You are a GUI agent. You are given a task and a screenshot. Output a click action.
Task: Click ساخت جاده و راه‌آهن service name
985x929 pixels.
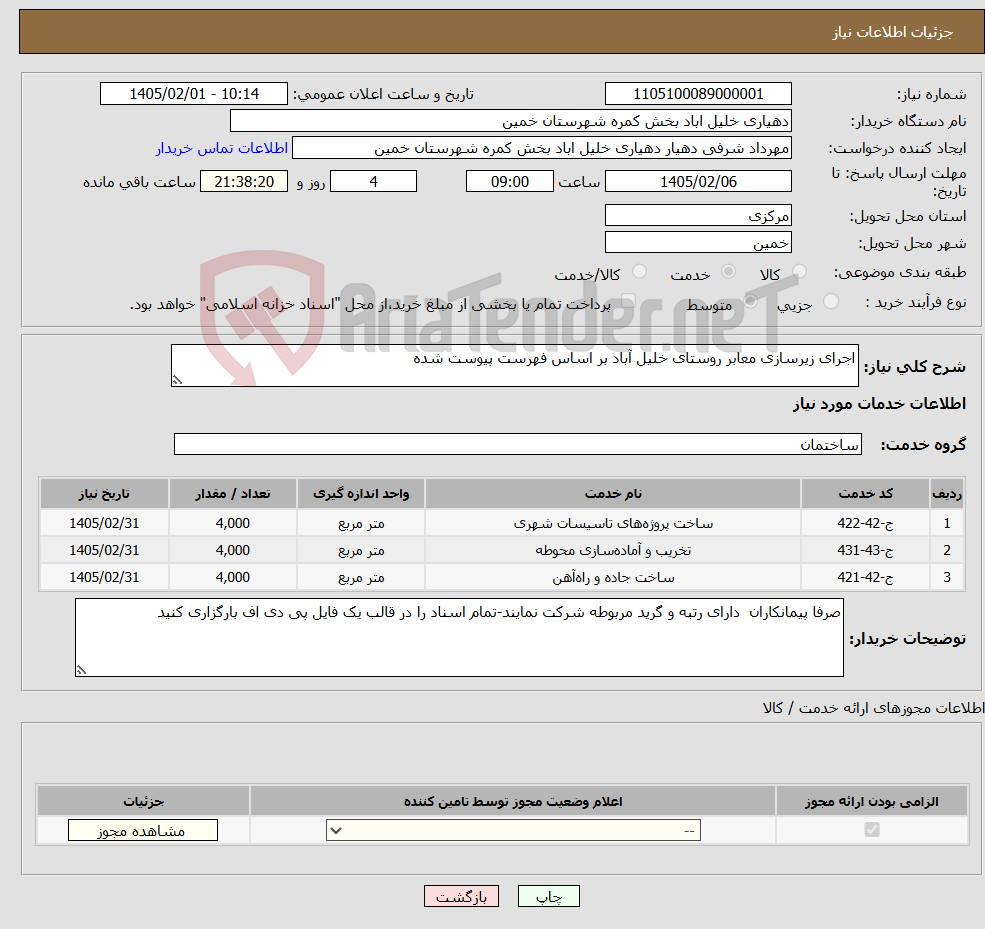click(613, 577)
